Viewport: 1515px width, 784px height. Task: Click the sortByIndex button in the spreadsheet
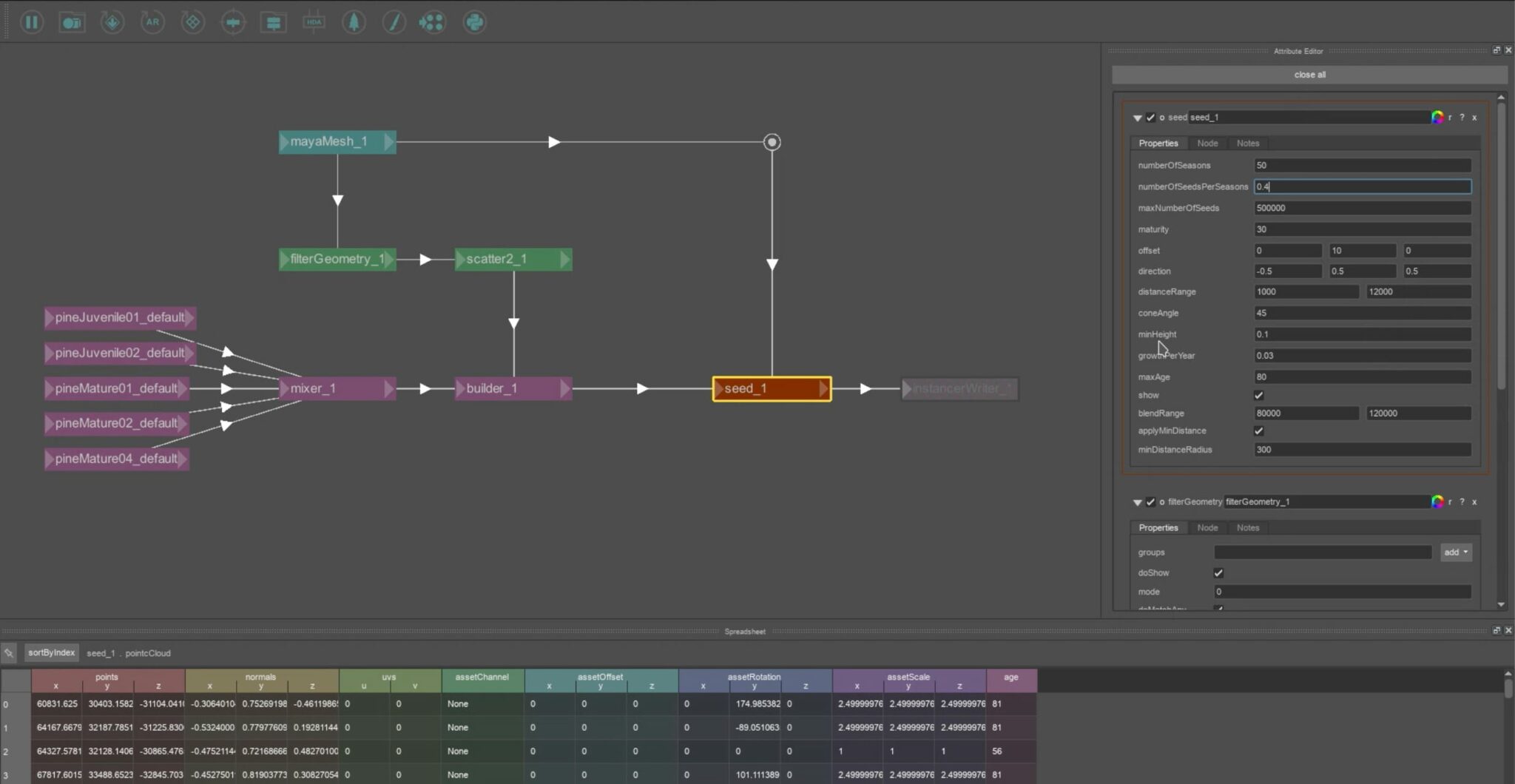(x=50, y=652)
